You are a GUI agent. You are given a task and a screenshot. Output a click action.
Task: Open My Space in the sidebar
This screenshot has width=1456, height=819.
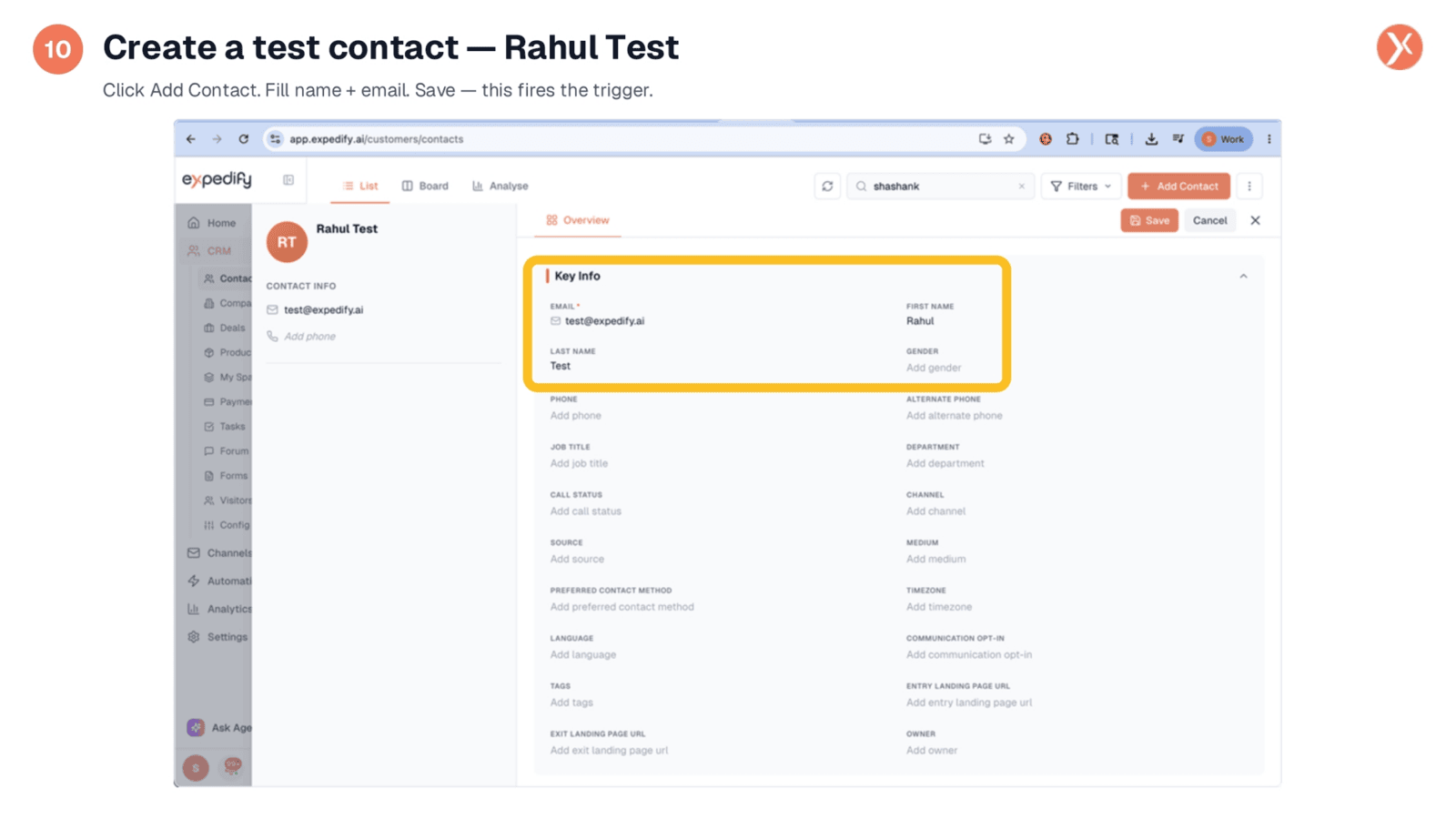tap(227, 377)
